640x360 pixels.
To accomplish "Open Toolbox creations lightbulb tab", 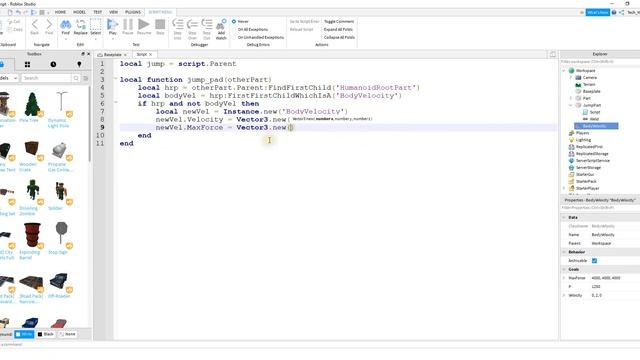I will (x=79, y=64).
